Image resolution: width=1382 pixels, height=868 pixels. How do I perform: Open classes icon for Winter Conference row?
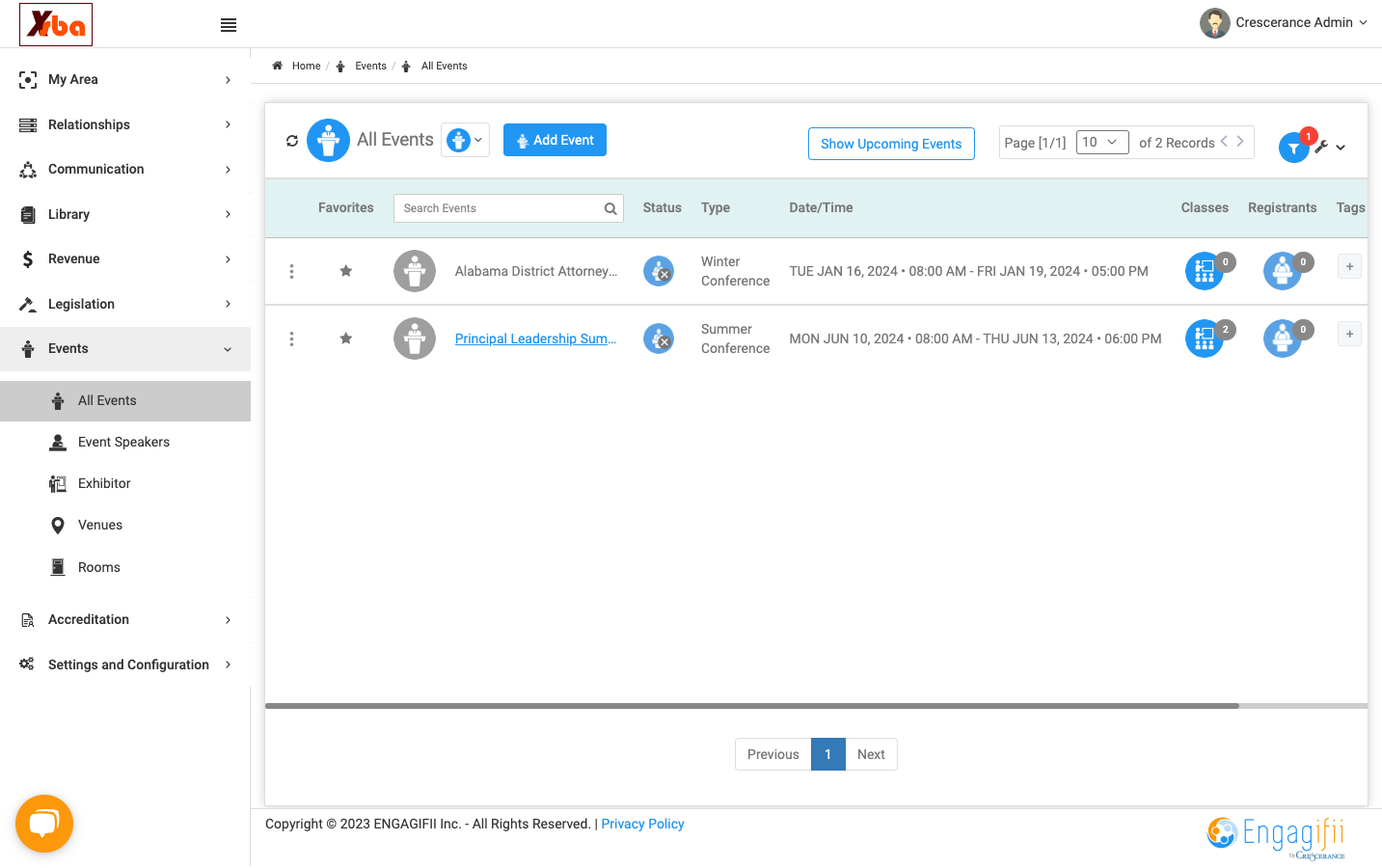(1205, 271)
